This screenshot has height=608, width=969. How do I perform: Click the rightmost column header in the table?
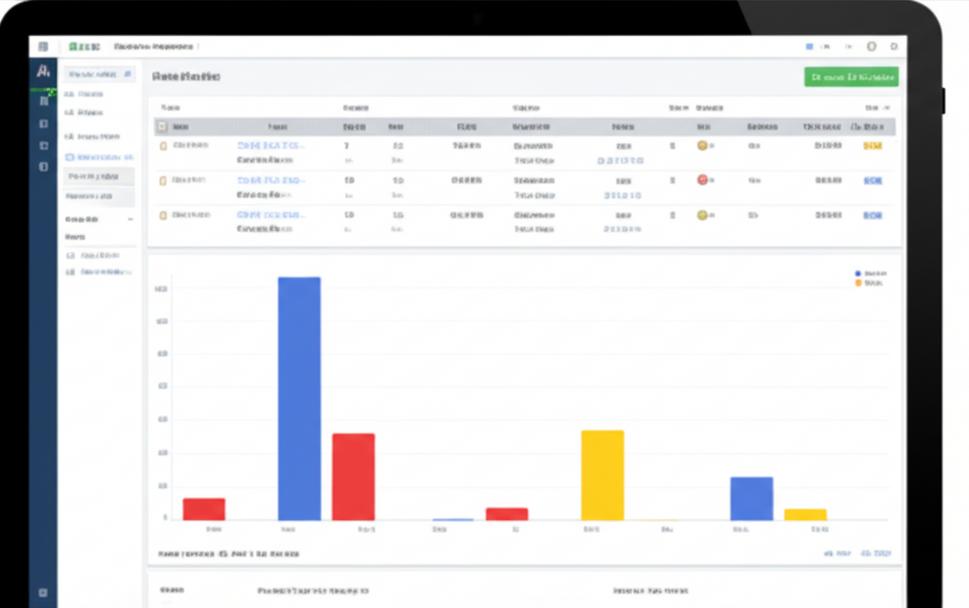point(872,127)
